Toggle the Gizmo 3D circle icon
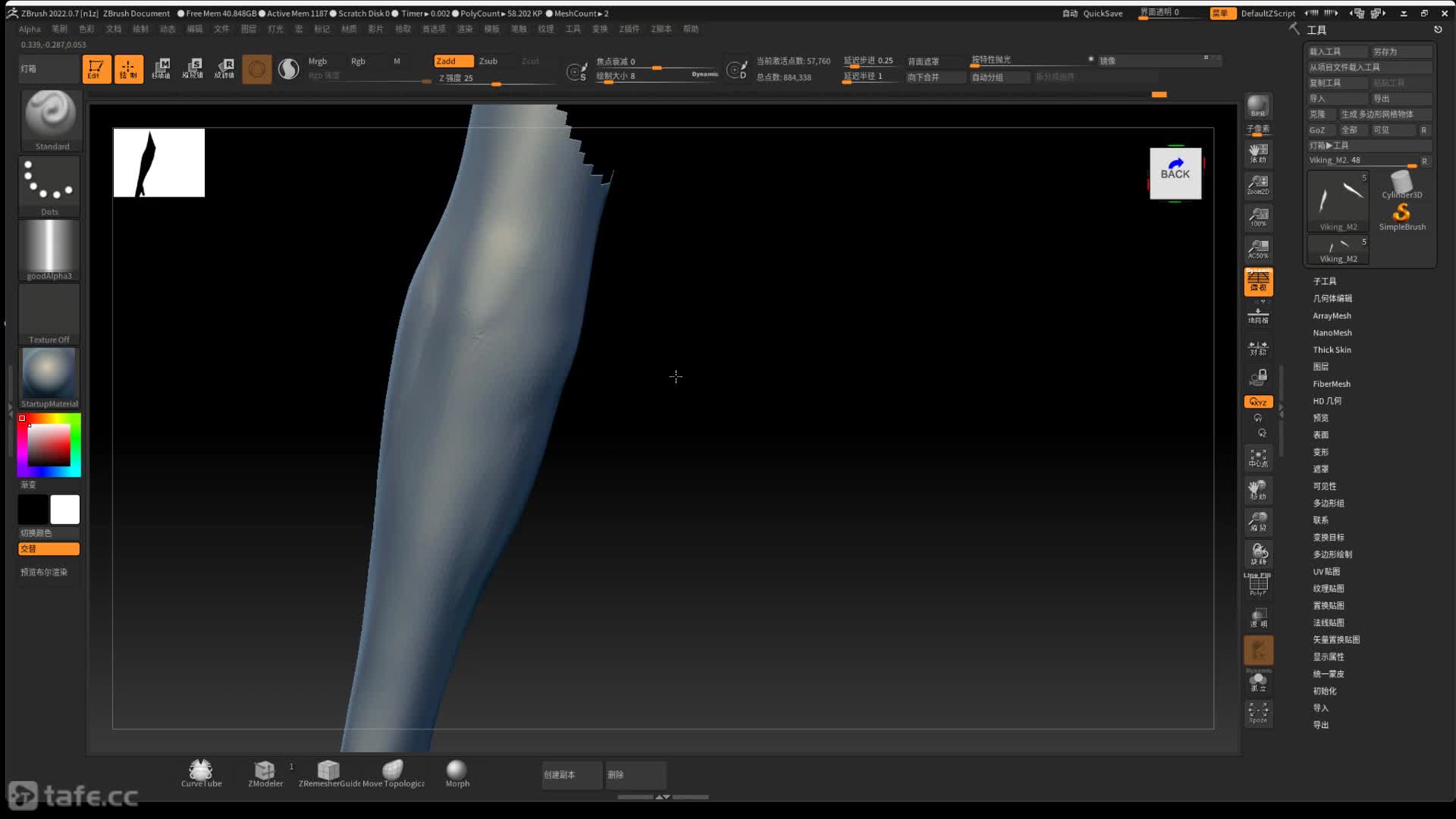This screenshot has width=1456, height=819. coord(257,68)
